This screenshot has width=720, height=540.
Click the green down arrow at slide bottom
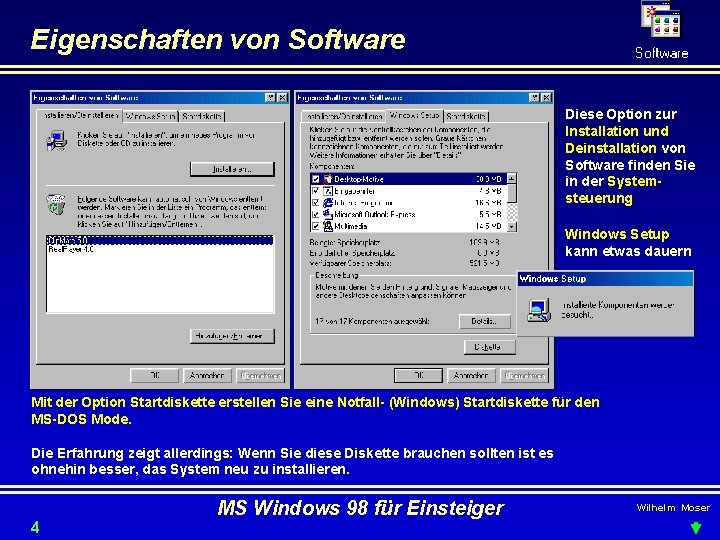[696, 528]
